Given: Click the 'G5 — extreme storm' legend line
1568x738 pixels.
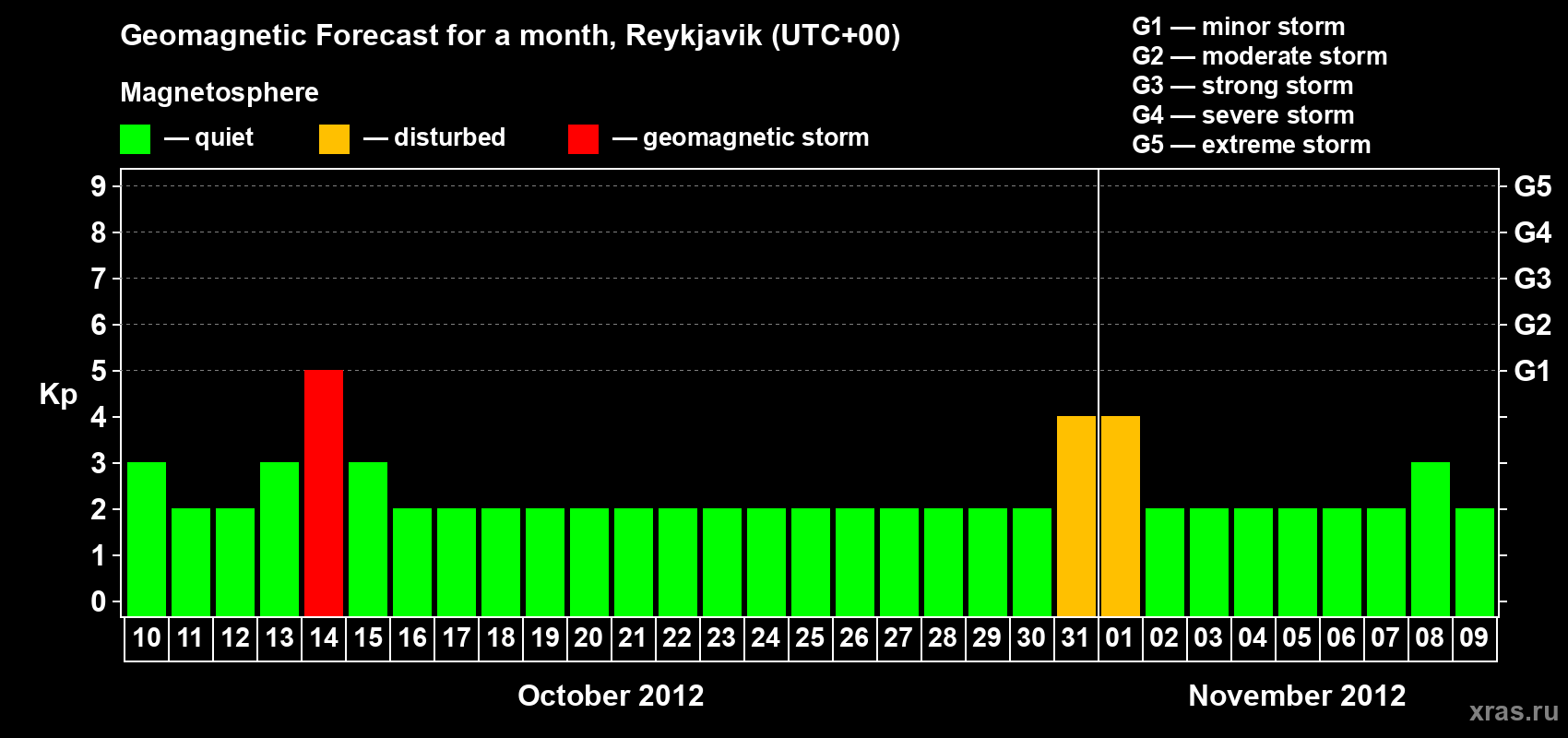Looking at the screenshot, I should coord(1252,145).
